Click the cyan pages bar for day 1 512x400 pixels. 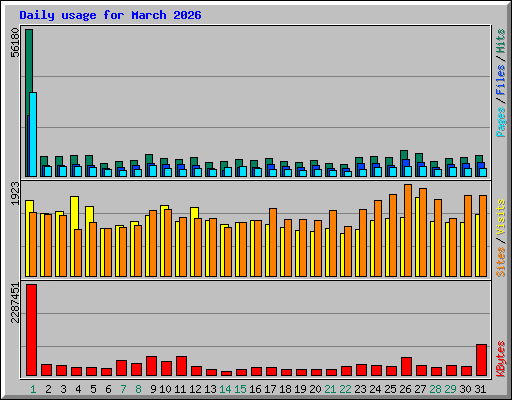33,134
